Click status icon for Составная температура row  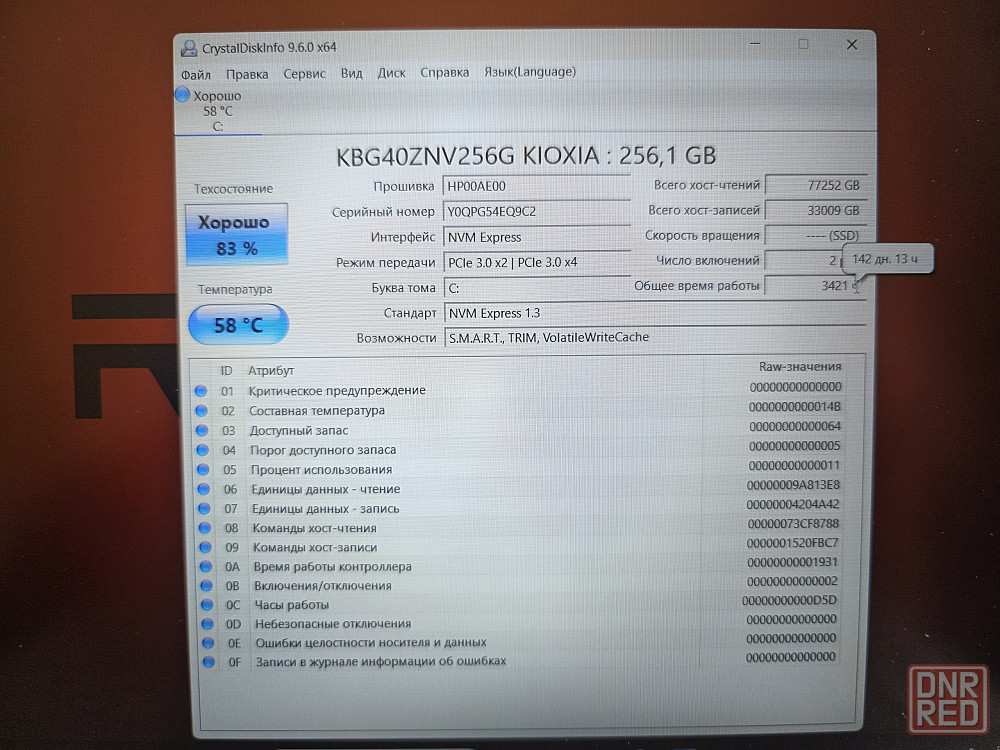[x=202, y=410]
